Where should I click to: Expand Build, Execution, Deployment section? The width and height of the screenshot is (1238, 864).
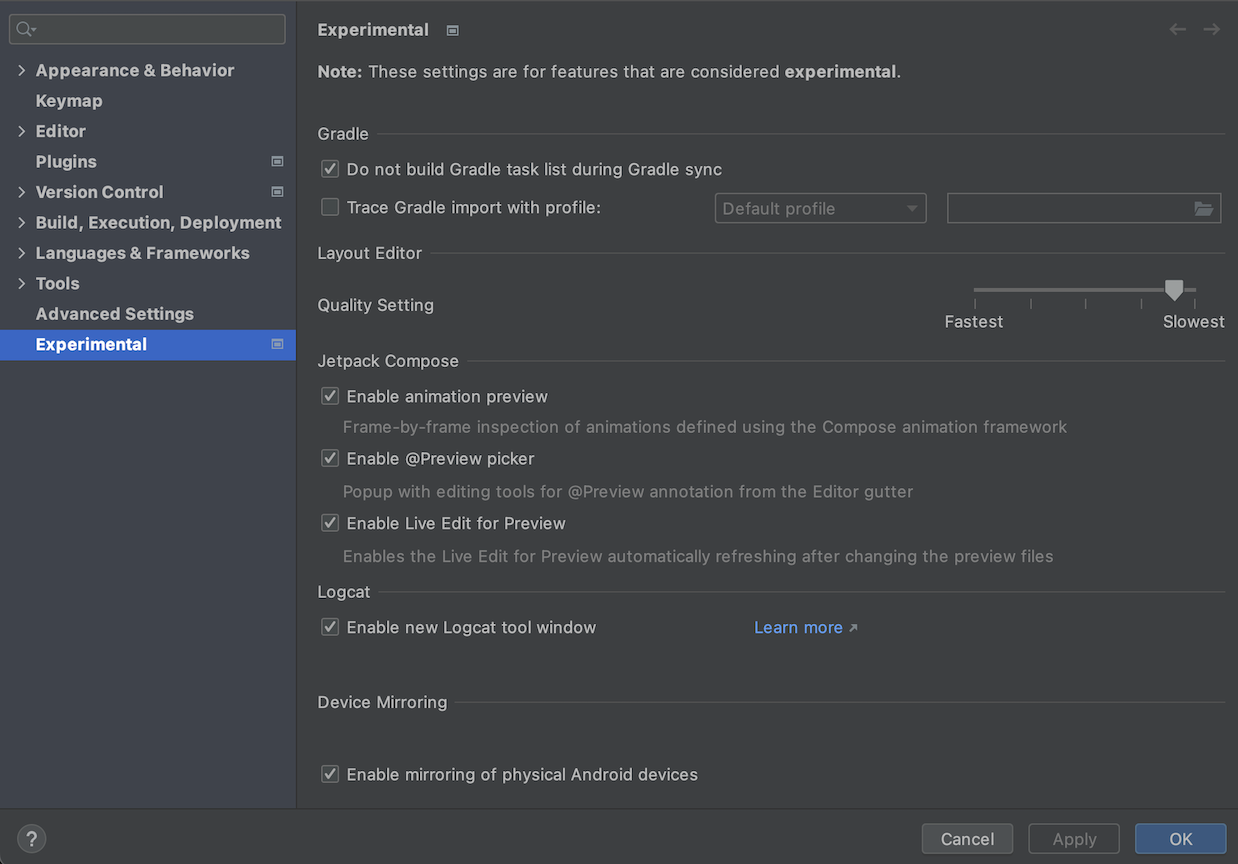[x=22, y=222]
